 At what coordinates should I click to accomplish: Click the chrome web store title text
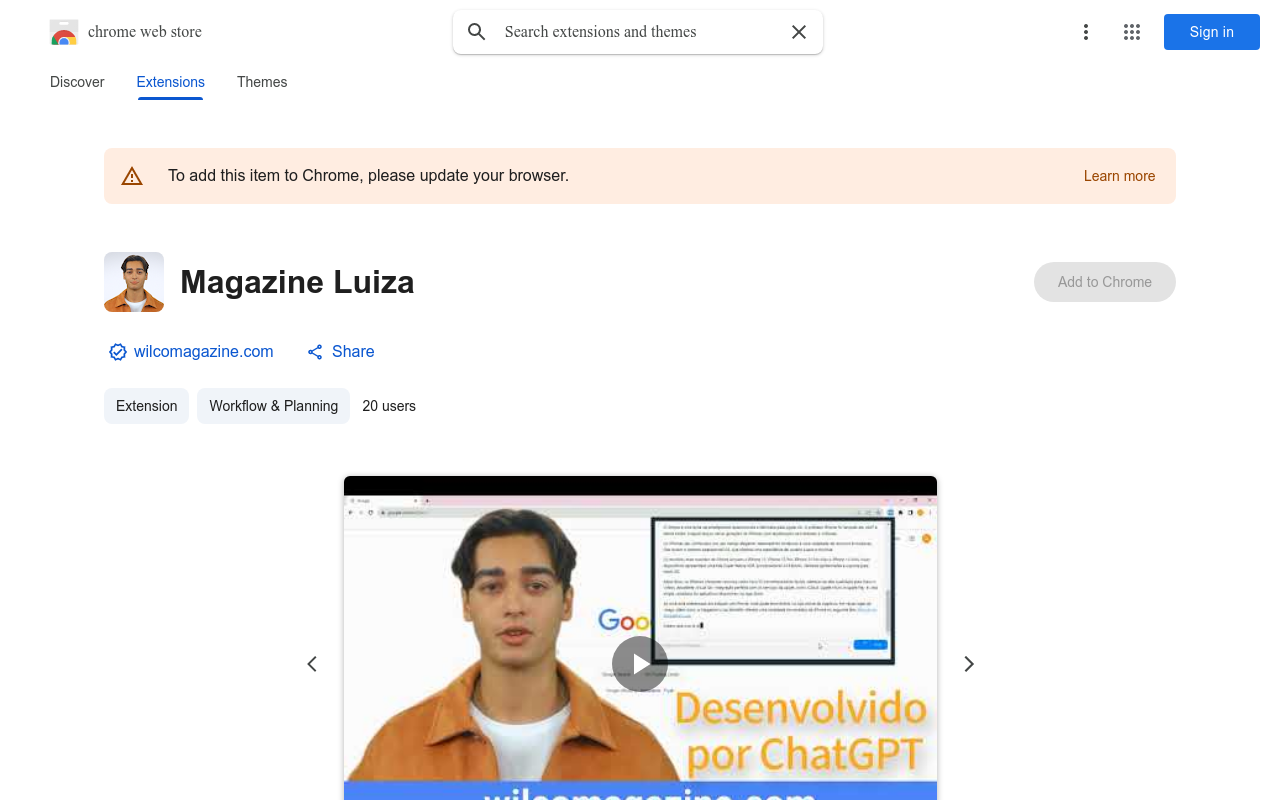[x=145, y=32]
